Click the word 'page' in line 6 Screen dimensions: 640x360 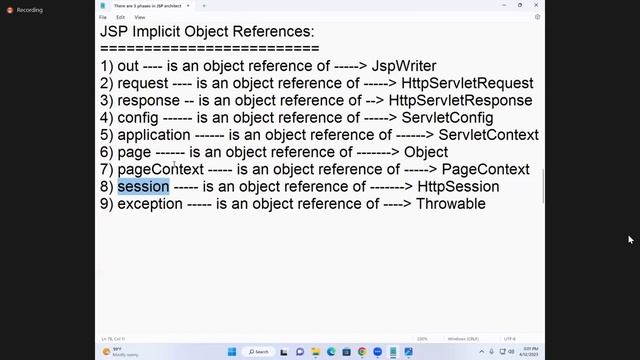coord(134,152)
